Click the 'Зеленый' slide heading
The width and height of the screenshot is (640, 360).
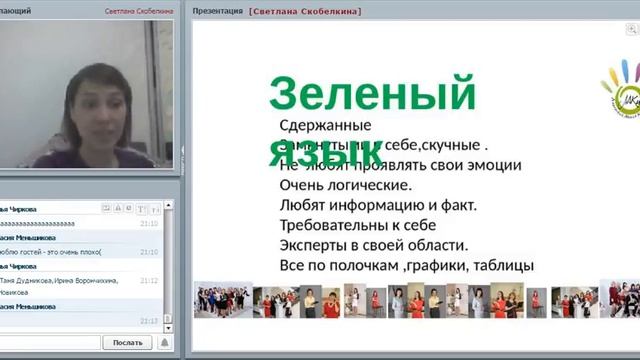373,93
